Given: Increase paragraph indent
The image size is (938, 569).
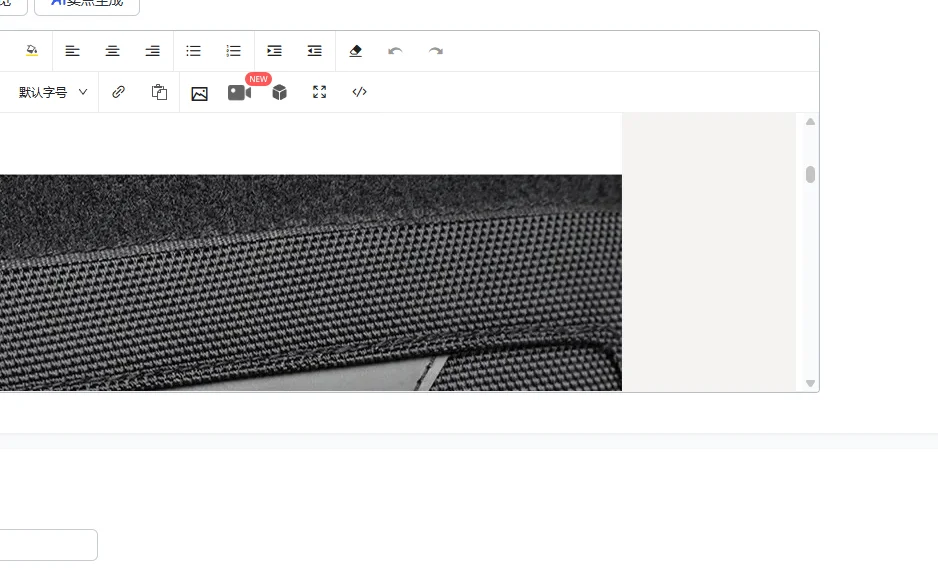Looking at the screenshot, I should coord(274,51).
